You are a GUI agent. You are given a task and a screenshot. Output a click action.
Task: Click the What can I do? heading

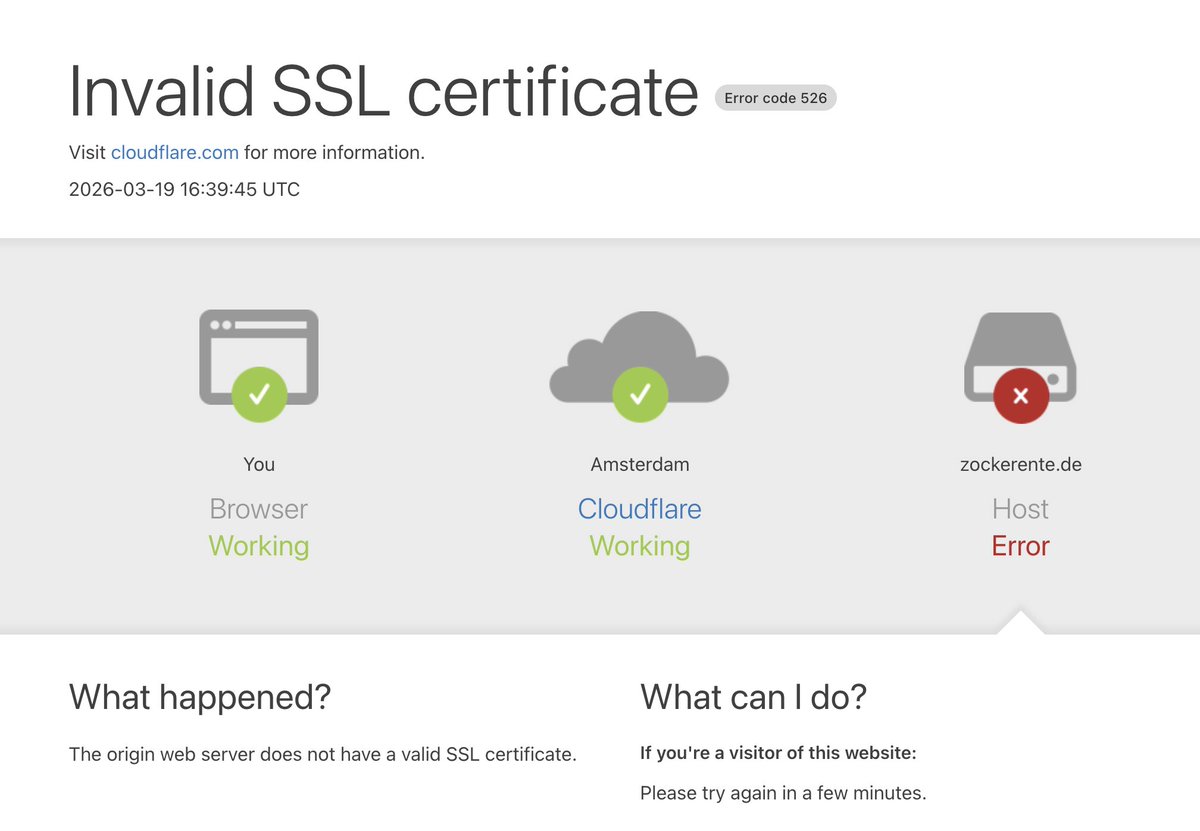753,697
